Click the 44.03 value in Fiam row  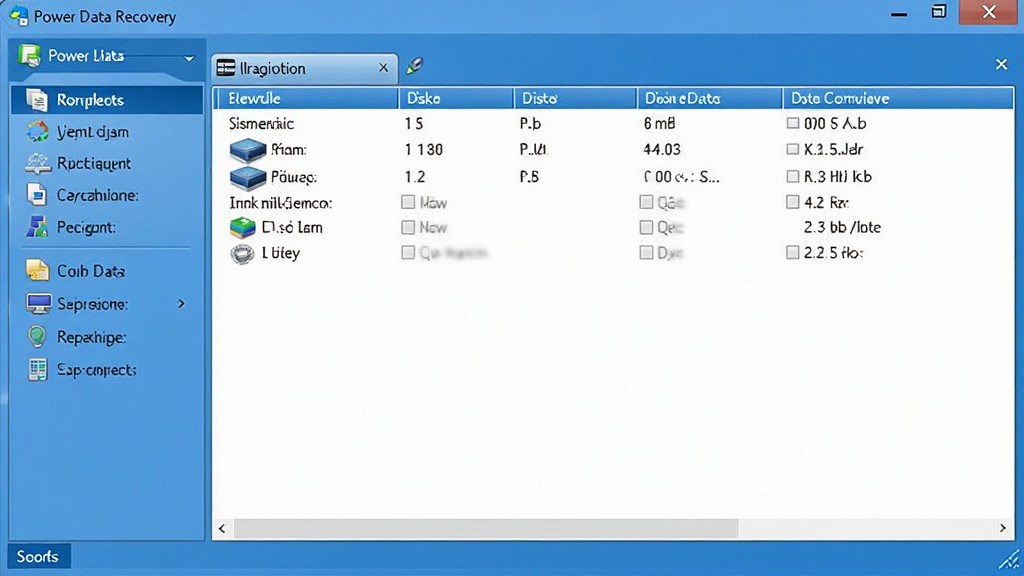pyautogui.click(x=662, y=150)
